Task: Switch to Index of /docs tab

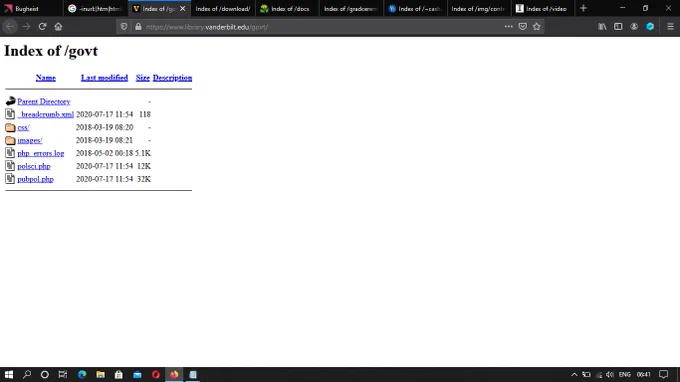Action: (286, 9)
